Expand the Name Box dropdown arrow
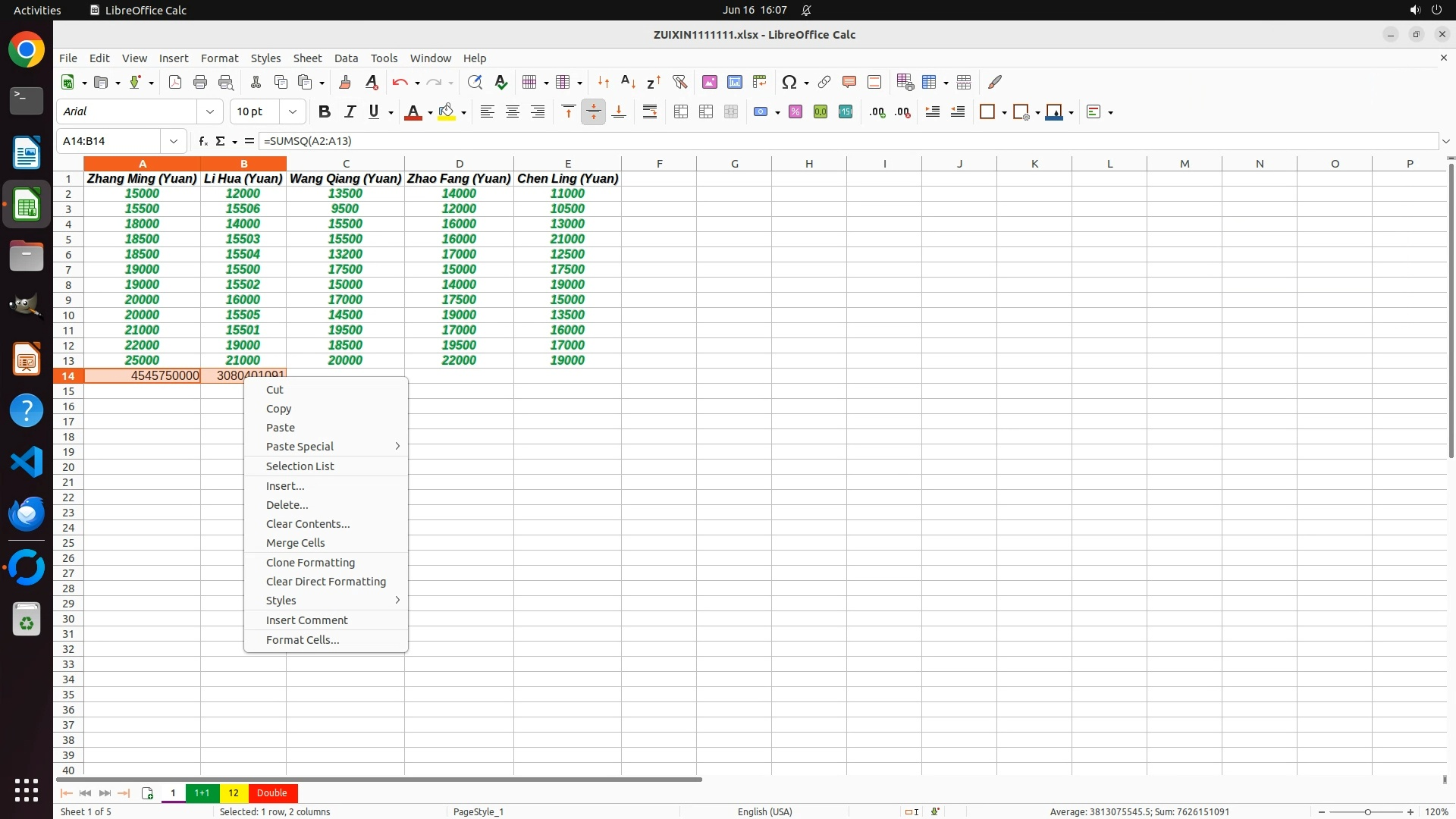Screen dimensions: 1456x819 tap(174, 141)
